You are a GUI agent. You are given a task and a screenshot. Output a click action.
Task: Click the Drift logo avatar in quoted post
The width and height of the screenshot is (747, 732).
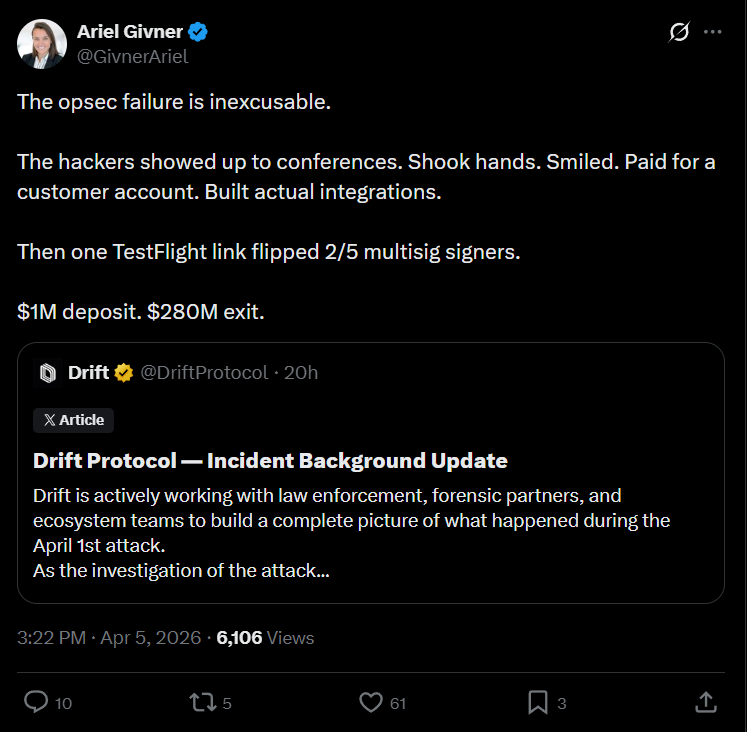point(48,373)
